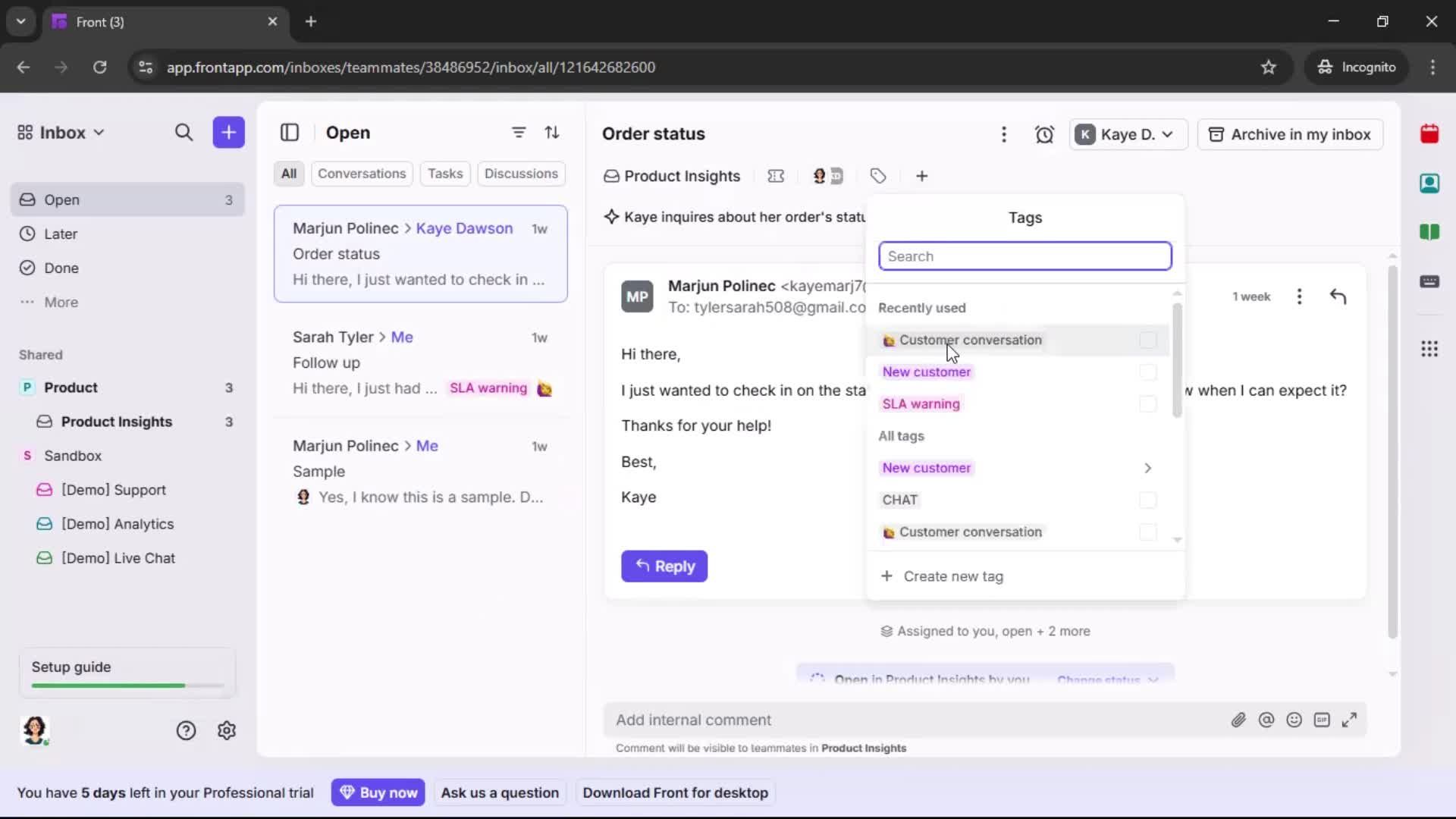
Task: Expand the comment composer to fullscreen
Action: pyautogui.click(x=1350, y=720)
